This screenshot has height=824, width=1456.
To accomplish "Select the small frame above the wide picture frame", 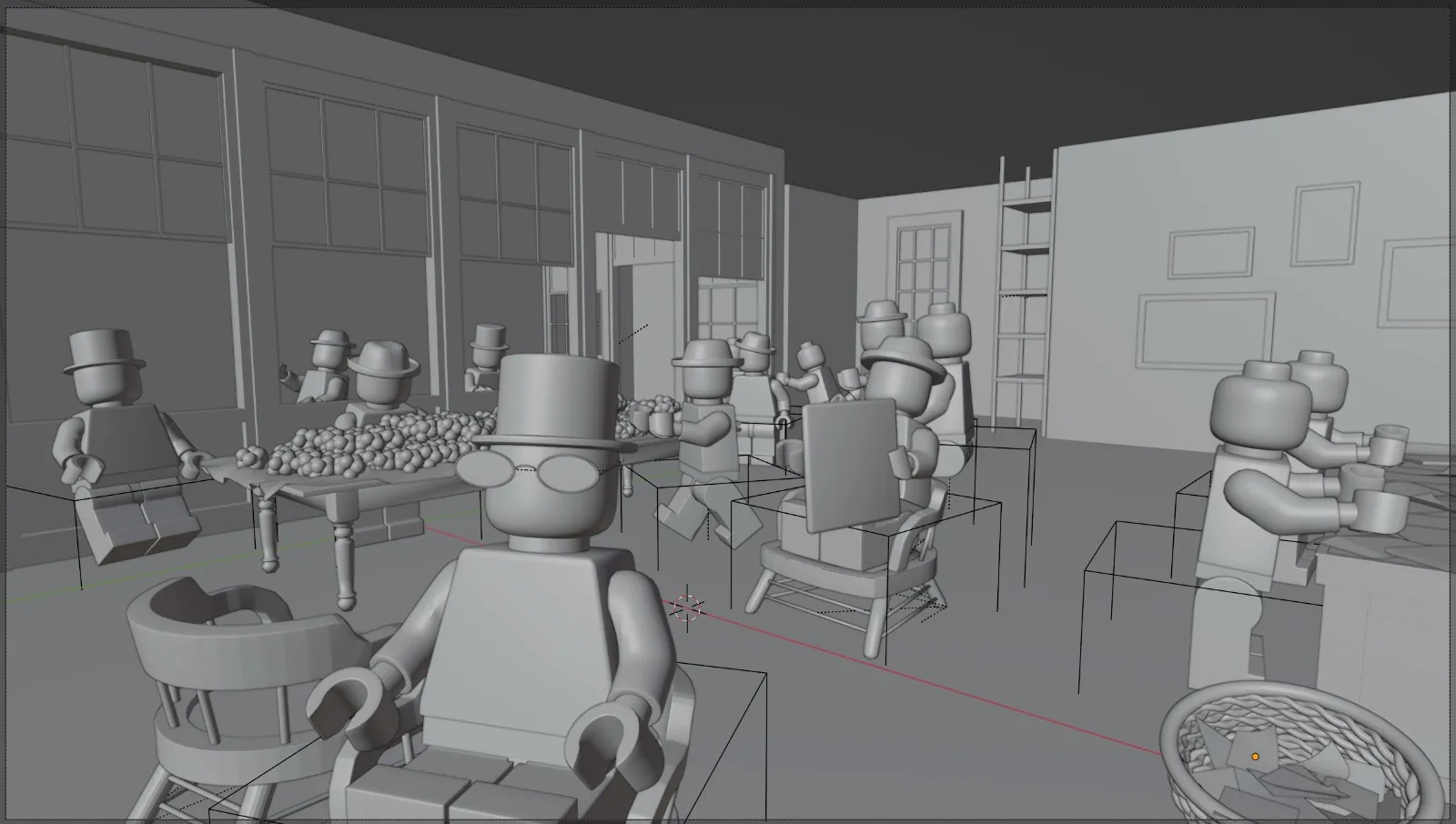I will [x=1210, y=253].
